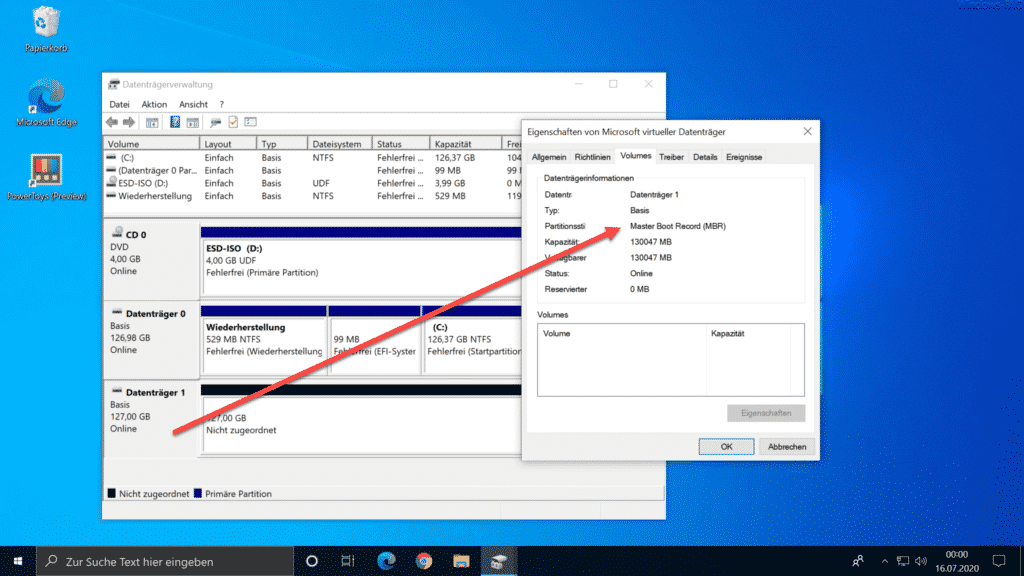Open the ? help menu
Viewport: 1024px width, 576px height.
coord(221,104)
